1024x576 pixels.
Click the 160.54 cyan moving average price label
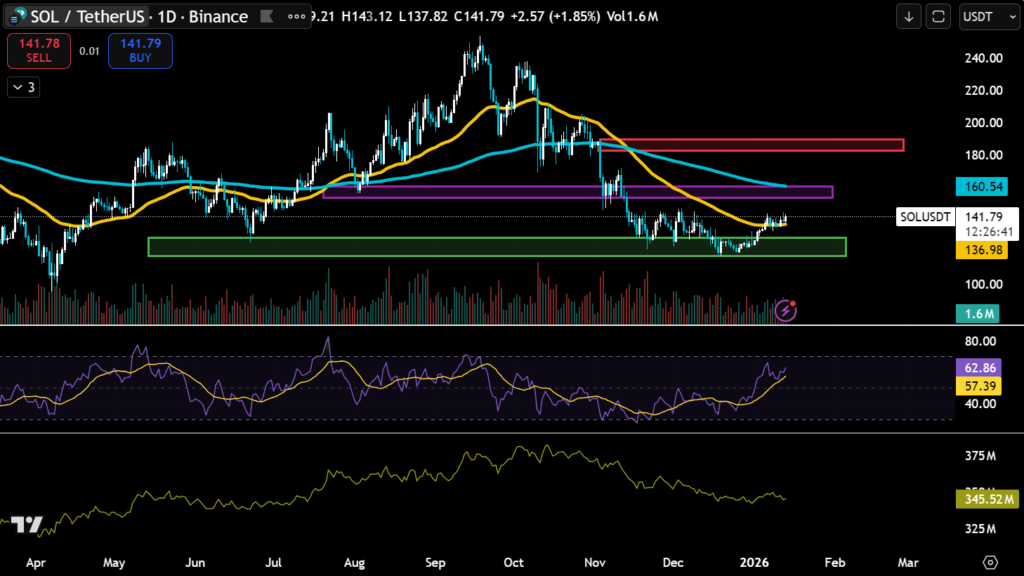pyautogui.click(x=984, y=186)
